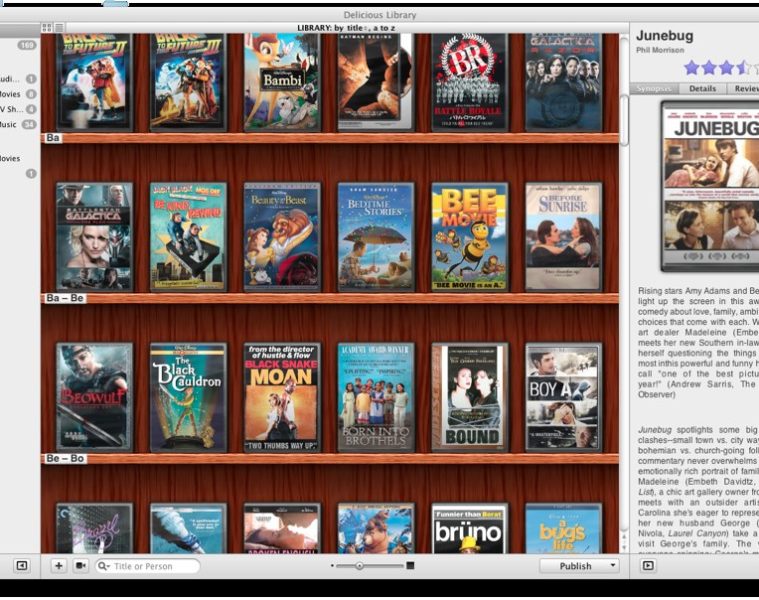The image size is (759, 600).
Task: Click the large-size icon beside the zoom slider
Action: [410, 566]
